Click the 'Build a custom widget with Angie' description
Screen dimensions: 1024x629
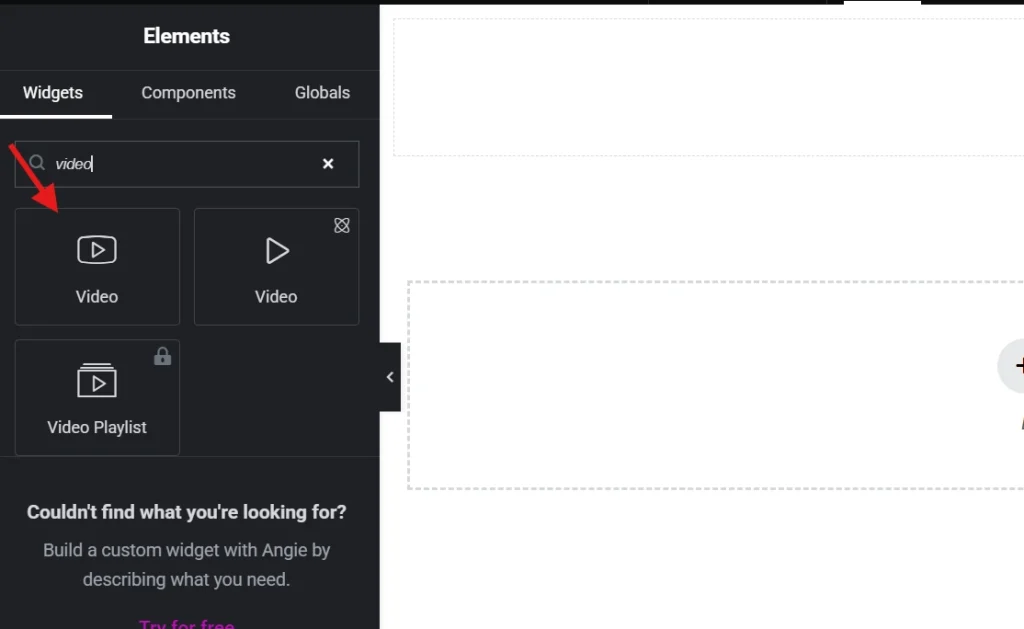[x=186, y=565]
